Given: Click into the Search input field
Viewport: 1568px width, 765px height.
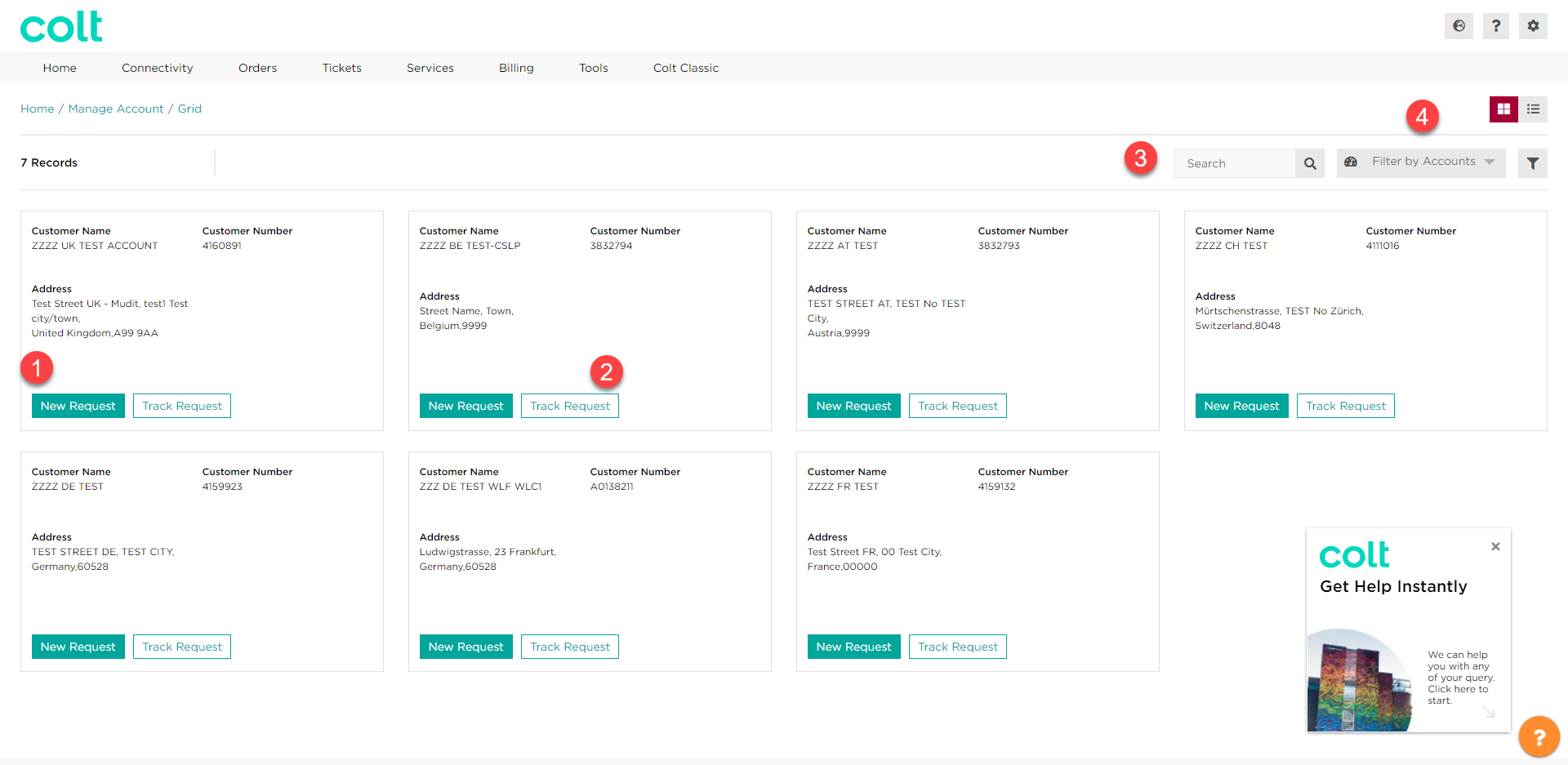Looking at the screenshot, I should pyautogui.click(x=1234, y=163).
